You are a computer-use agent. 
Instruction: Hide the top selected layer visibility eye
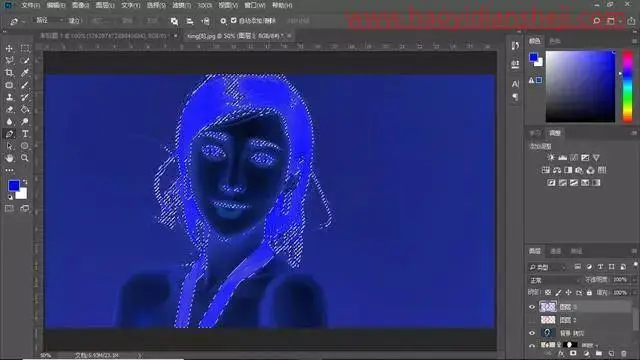click(532, 307)
